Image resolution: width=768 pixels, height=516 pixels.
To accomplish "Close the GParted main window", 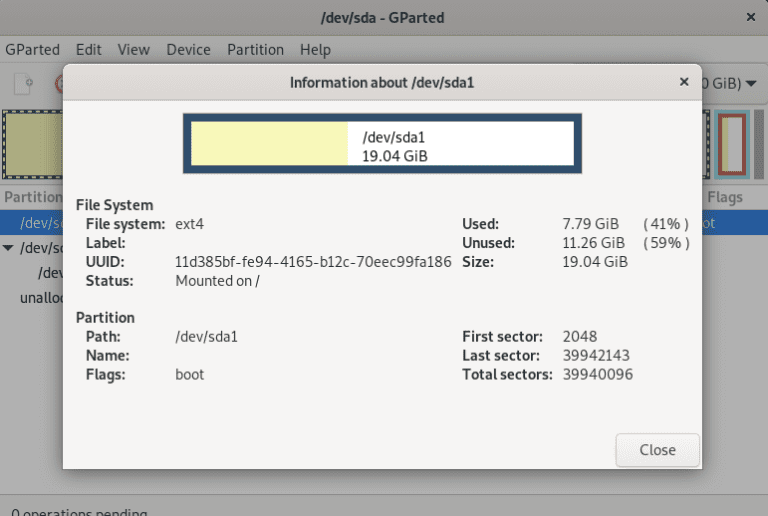I will click(750, 17).
